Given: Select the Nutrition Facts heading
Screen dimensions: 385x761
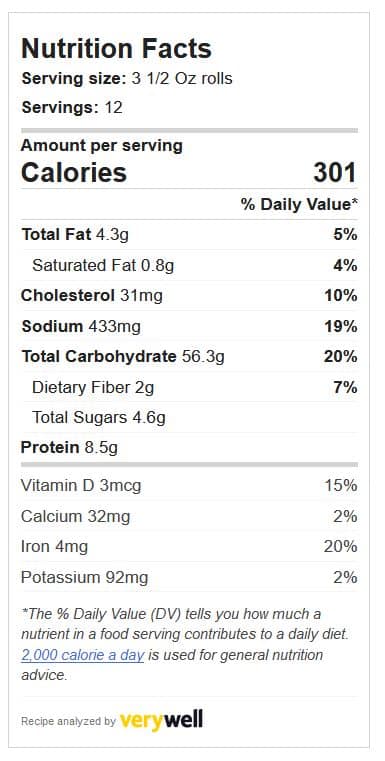Looking at the screenshot, I should click(x=117, y=49).
